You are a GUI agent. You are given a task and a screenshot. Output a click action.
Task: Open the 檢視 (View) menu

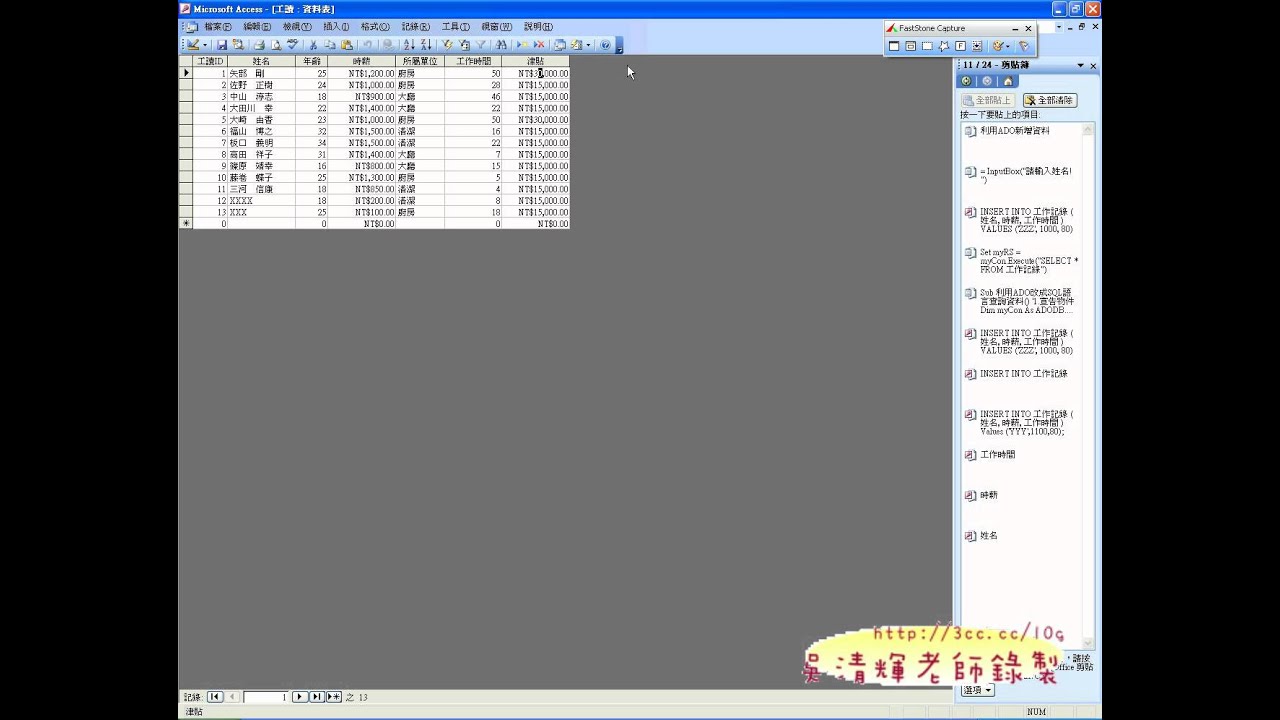coord(297,27)
